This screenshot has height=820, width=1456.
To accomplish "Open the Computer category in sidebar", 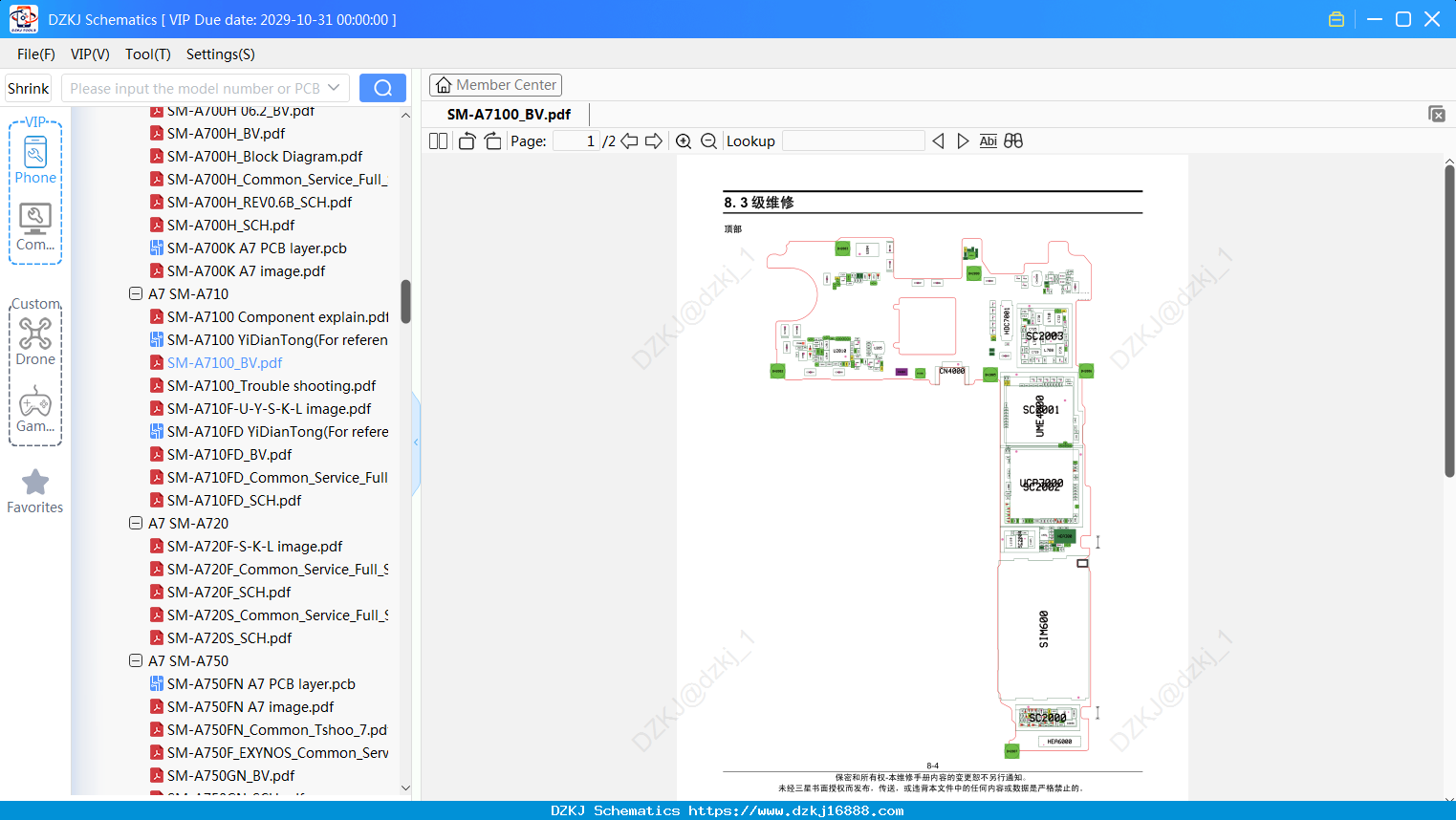I will (x=35, y=227).
